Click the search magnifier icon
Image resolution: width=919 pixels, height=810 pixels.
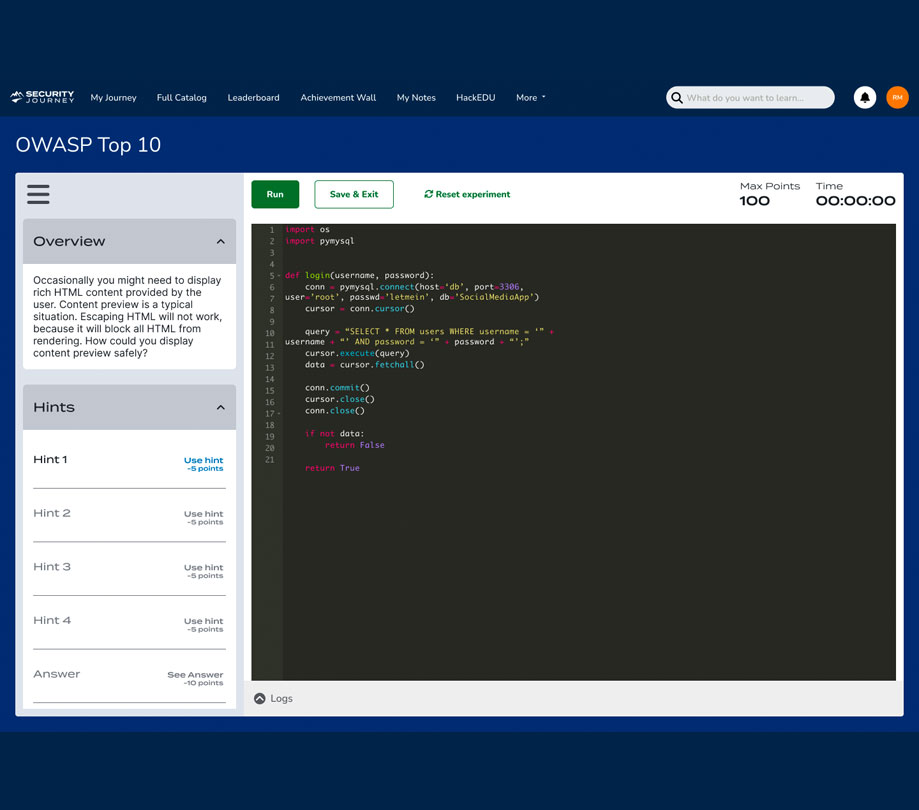coord(677,98)
